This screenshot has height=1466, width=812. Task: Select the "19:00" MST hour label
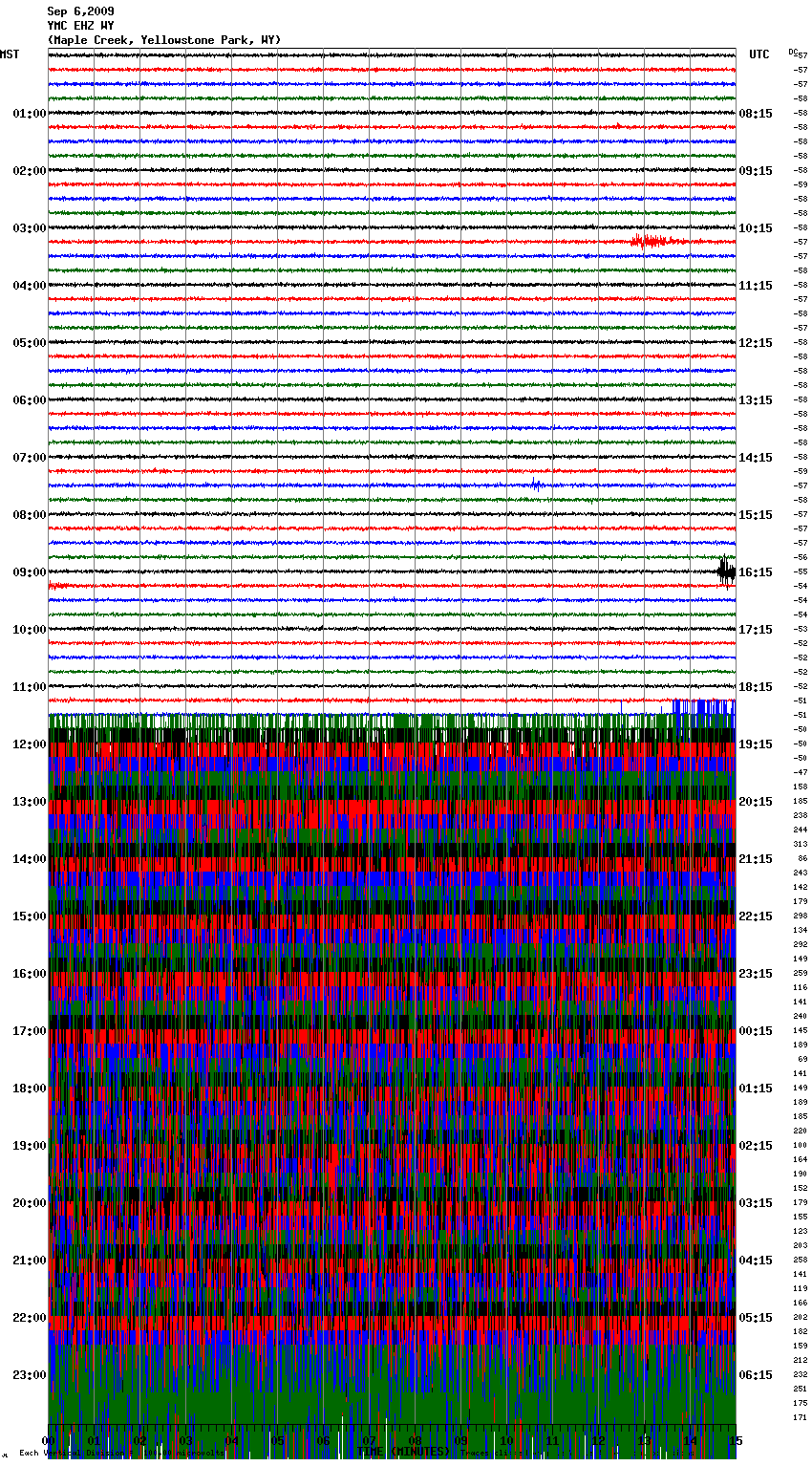[30, 1146]
